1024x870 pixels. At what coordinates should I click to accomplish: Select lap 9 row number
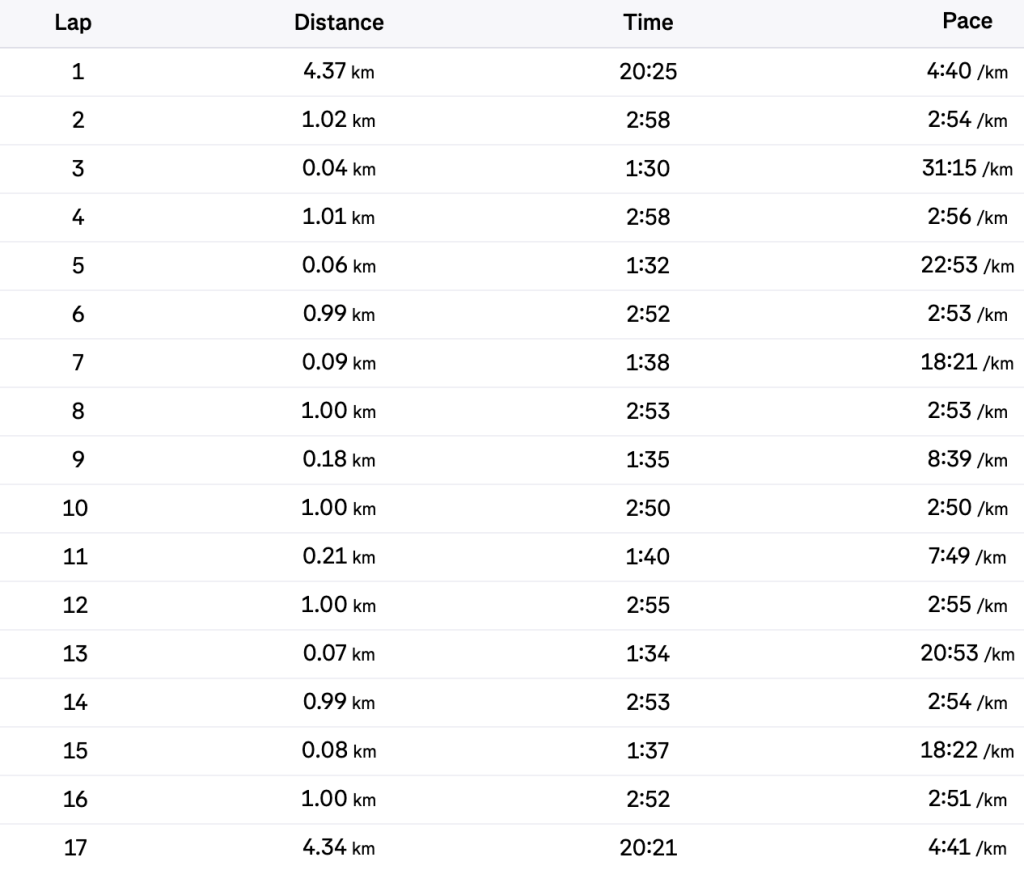coord(78,460)
